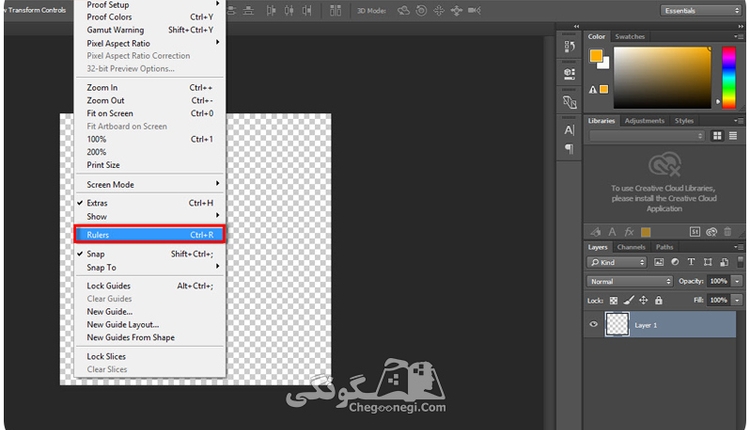Click add layer style fx icon

629,232
